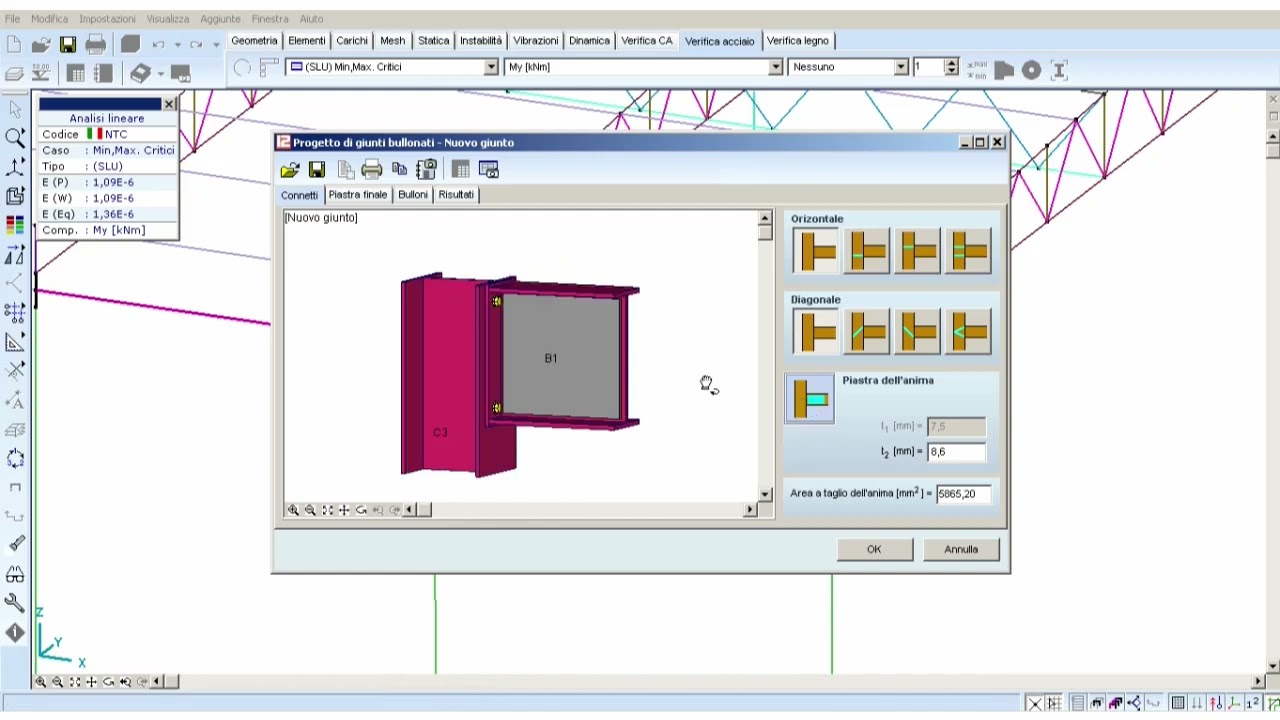Cancel the dialog with Annulla button
The image size is (1280, 720).
pos(961,549)
